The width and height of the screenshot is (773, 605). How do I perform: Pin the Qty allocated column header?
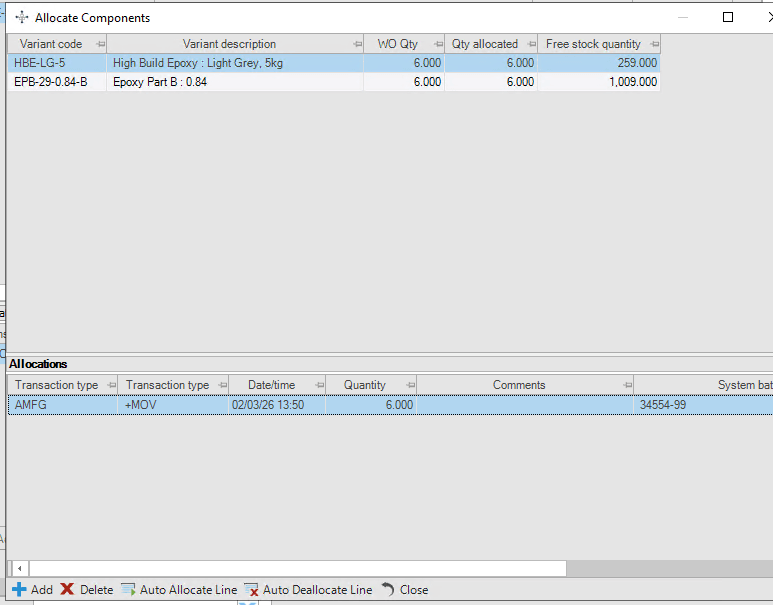pyautogui.click(x=531, y=44)
